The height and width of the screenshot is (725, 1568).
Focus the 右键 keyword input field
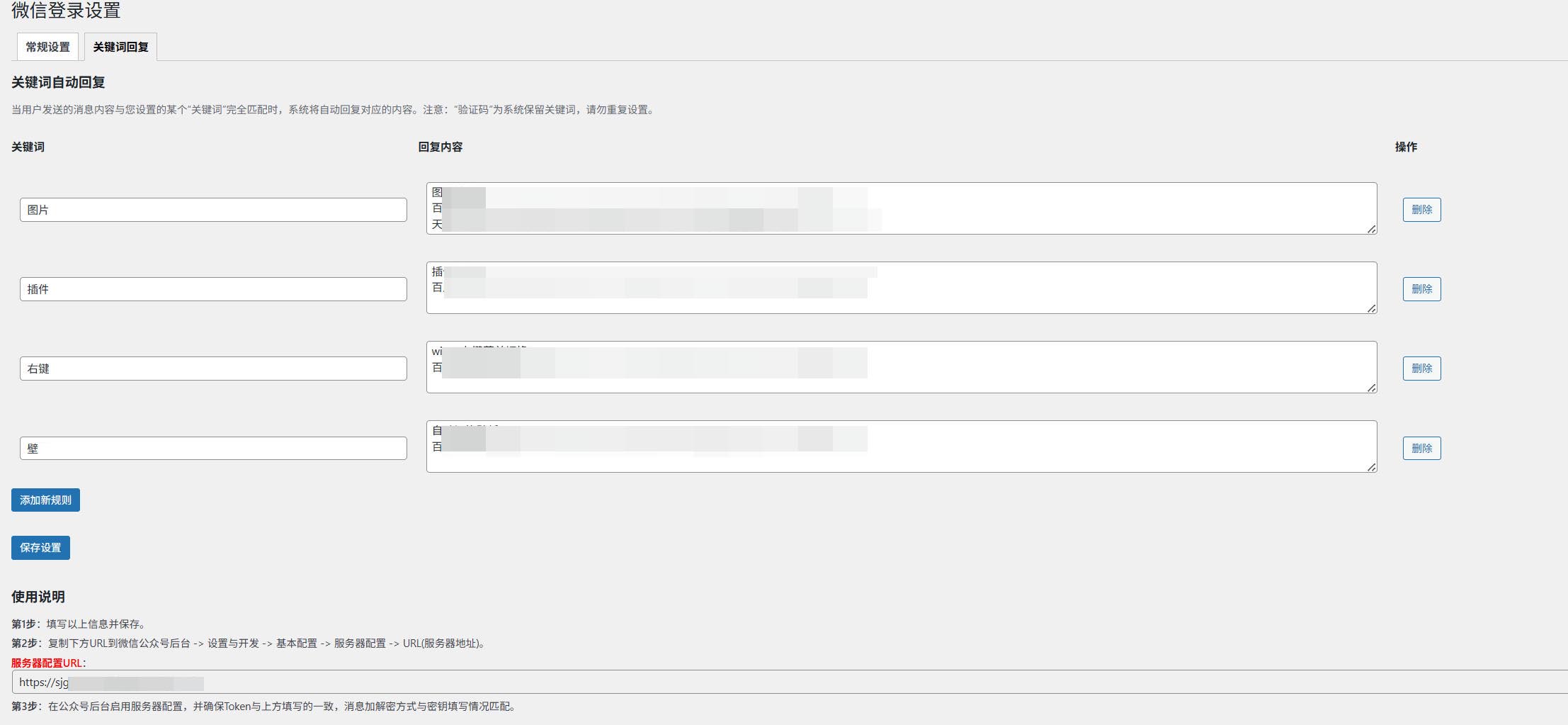(213, 369)
